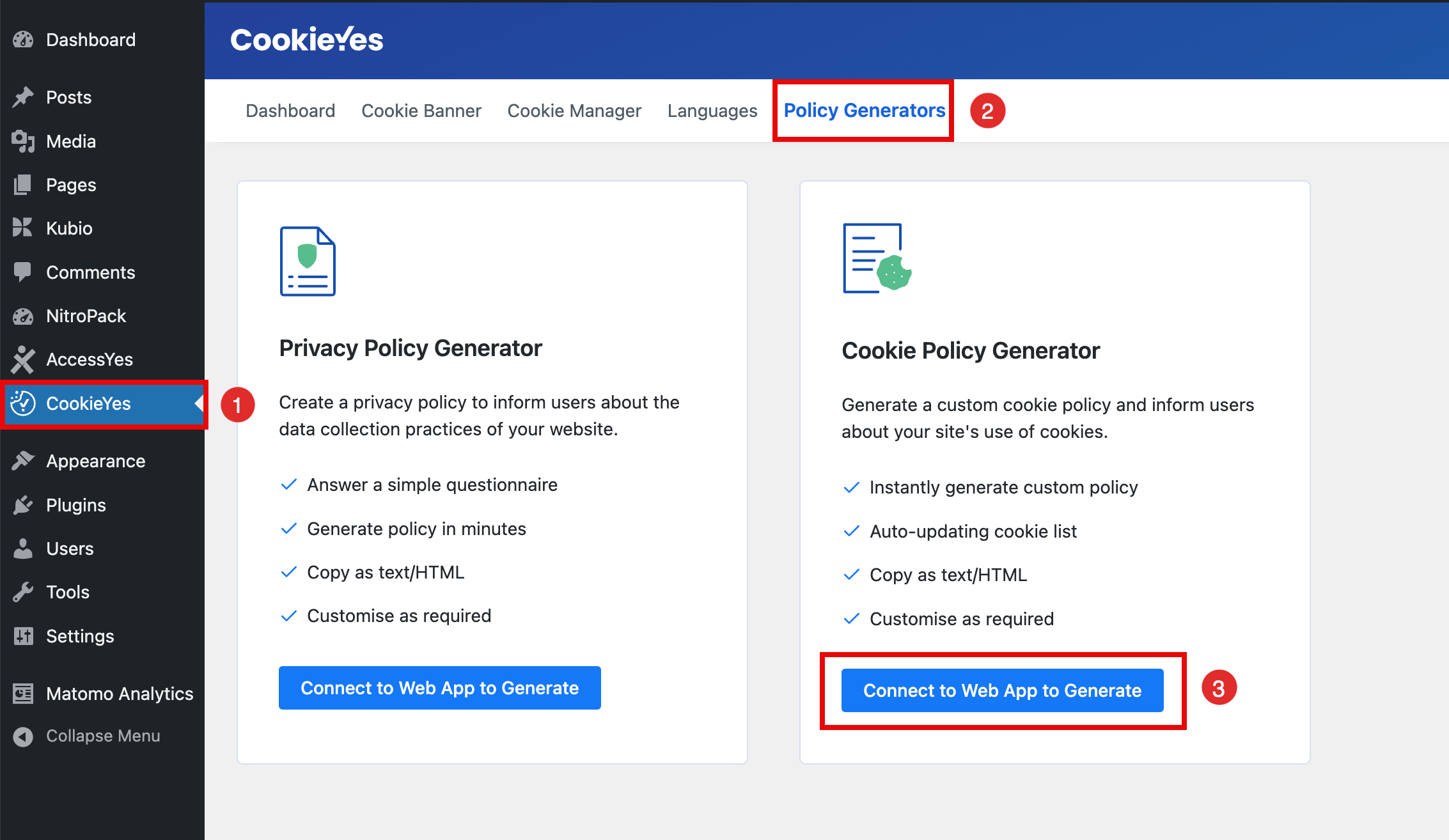
Task: Open the Cookie Banner tab
Action: 421,110
